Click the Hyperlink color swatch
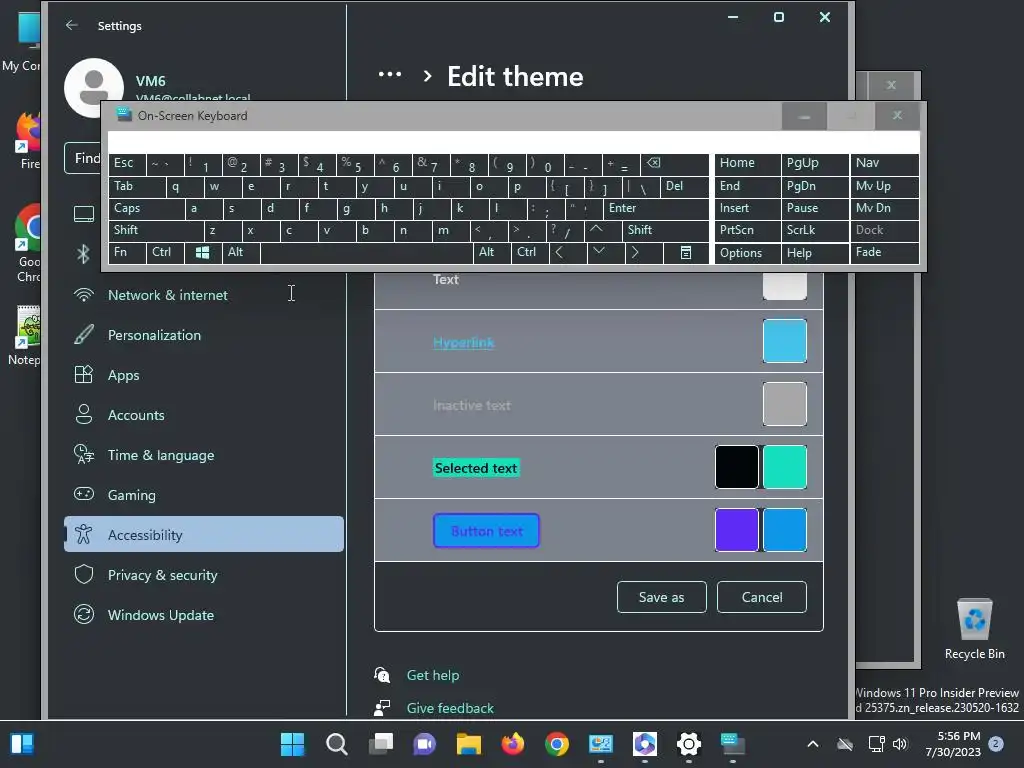The height and width of the screenshot is (768, 1024). pyautogui.click(x=784, y=340)
